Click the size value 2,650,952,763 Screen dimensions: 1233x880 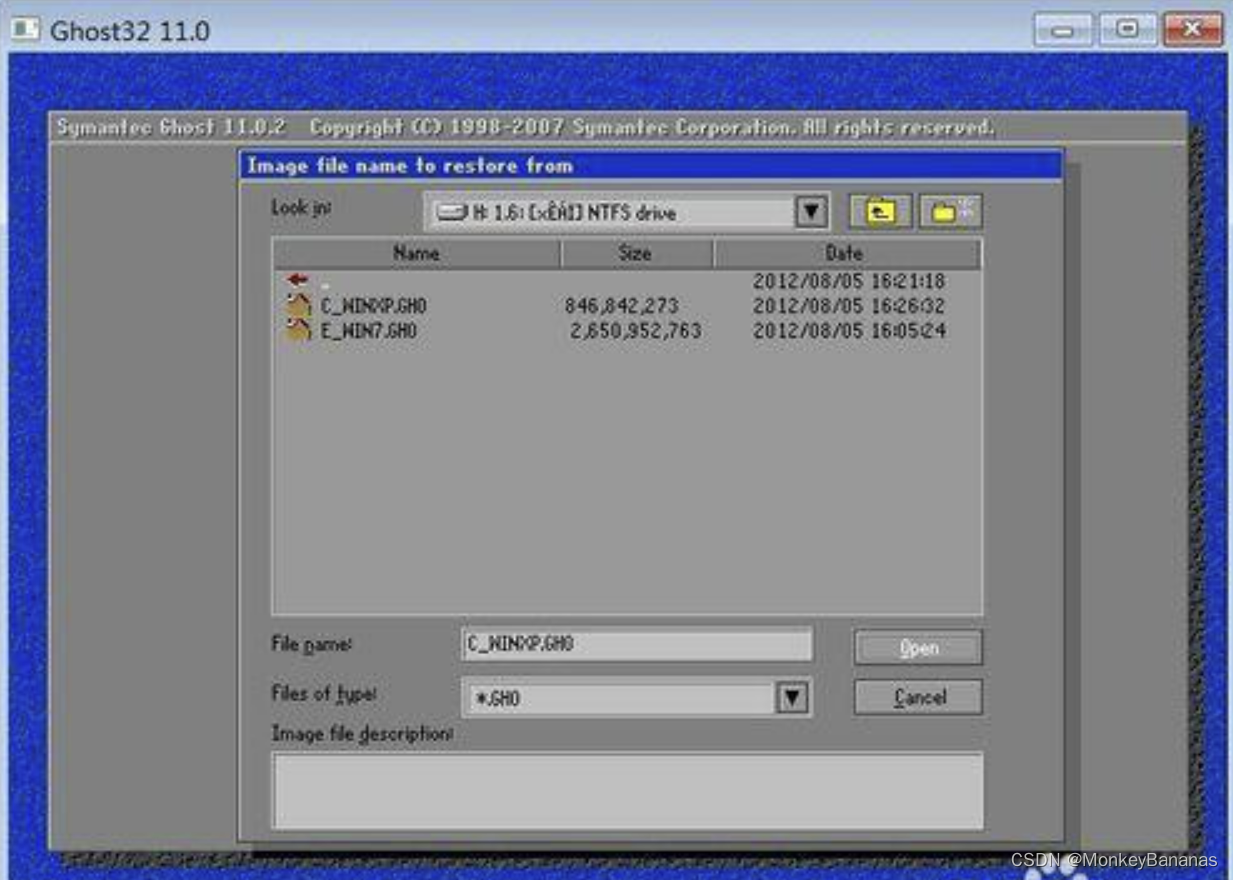tap(635, 331)
